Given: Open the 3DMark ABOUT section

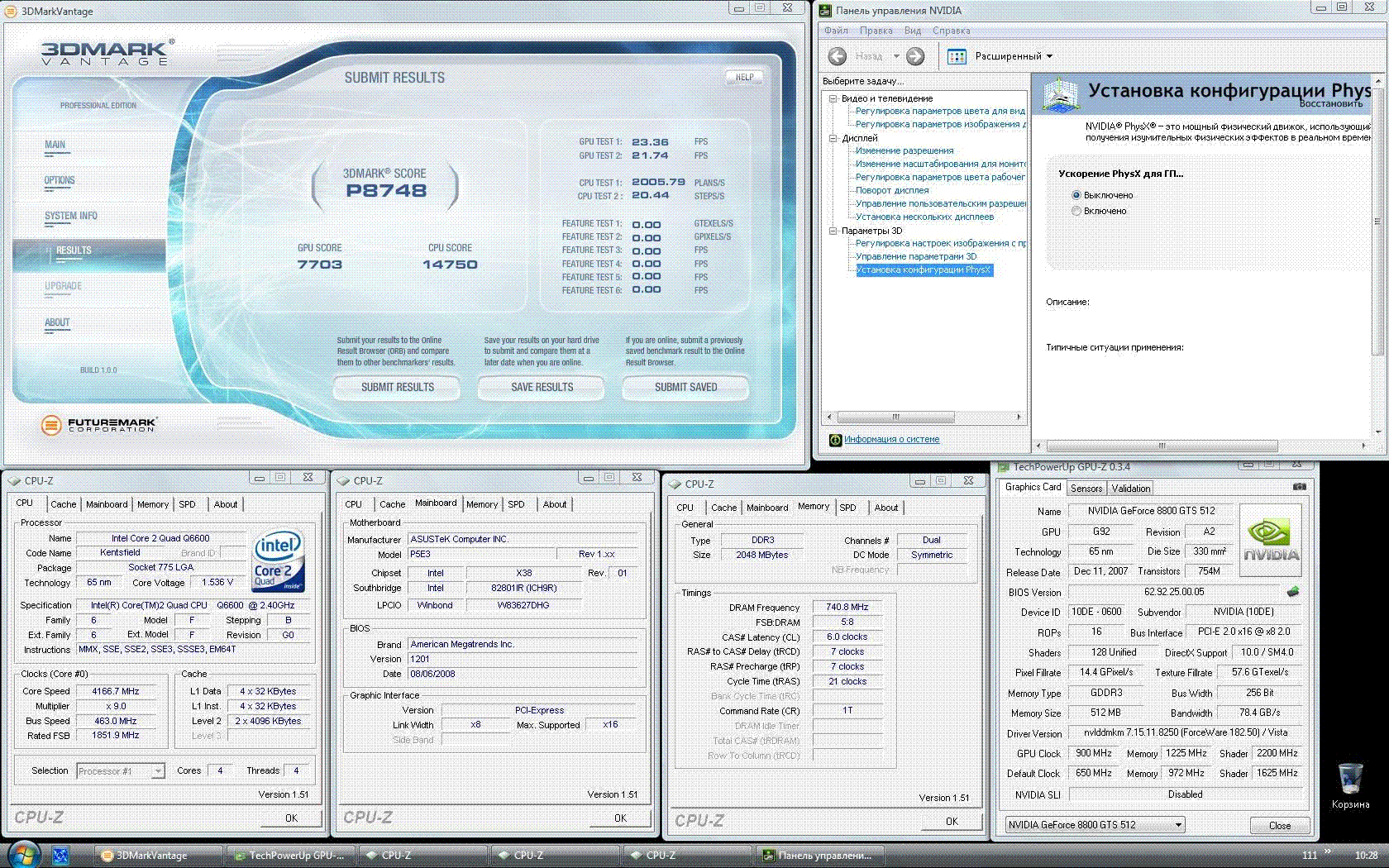Looking at the screenshot, I should tap(57, 322).
